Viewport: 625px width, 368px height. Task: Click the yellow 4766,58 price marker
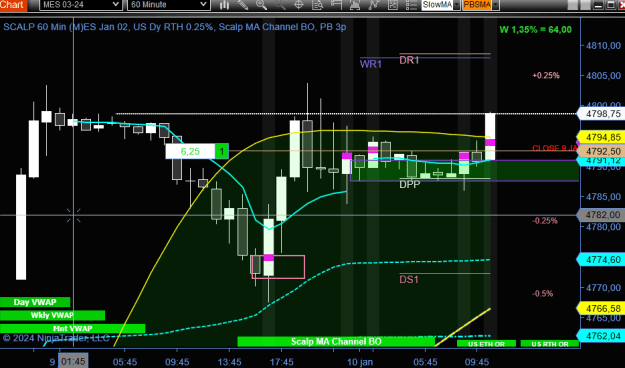(601, 309)
